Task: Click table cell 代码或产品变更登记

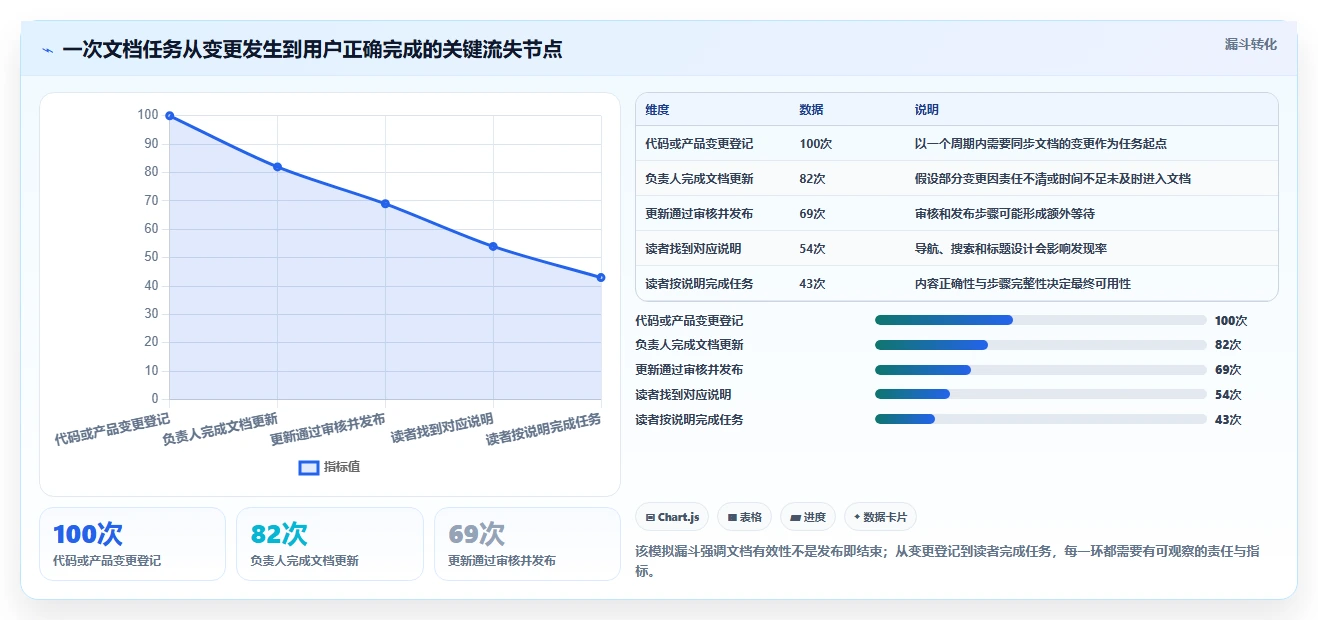Action: click(699, 144)
